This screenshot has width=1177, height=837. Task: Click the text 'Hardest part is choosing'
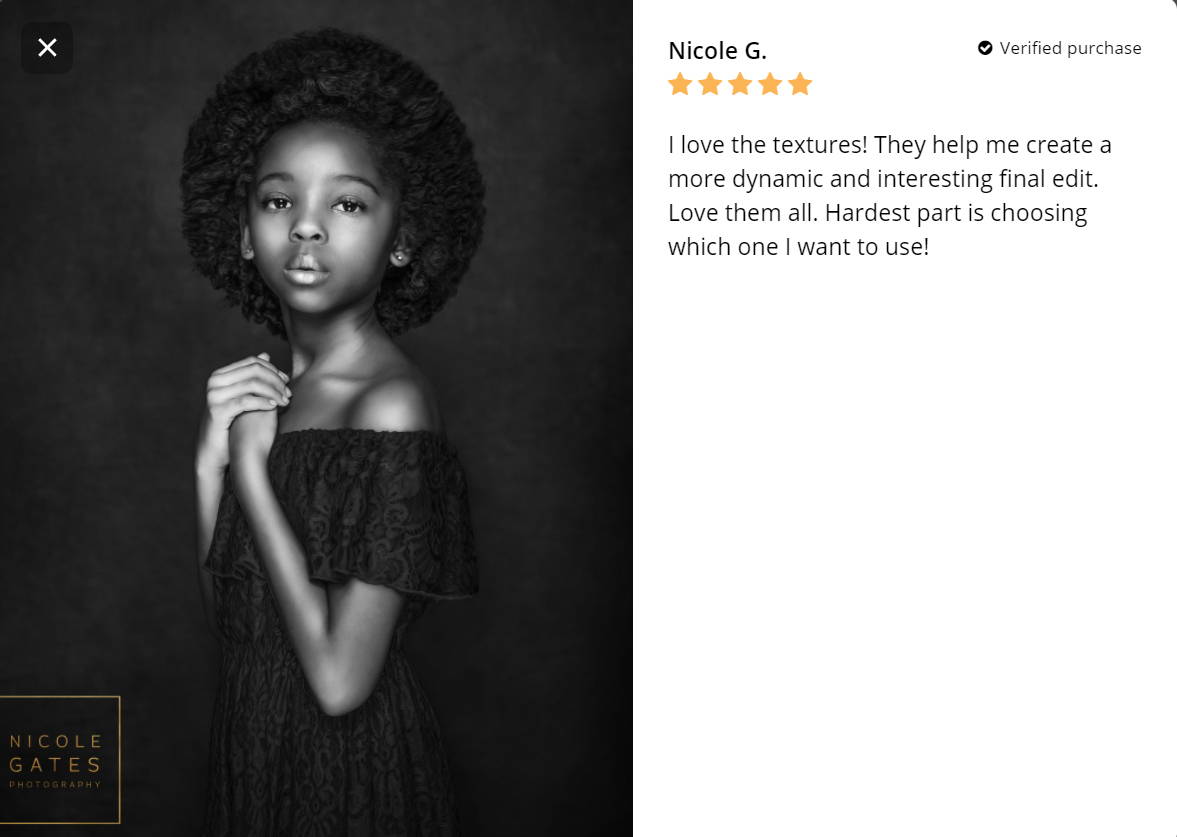(x=956, y=213)
